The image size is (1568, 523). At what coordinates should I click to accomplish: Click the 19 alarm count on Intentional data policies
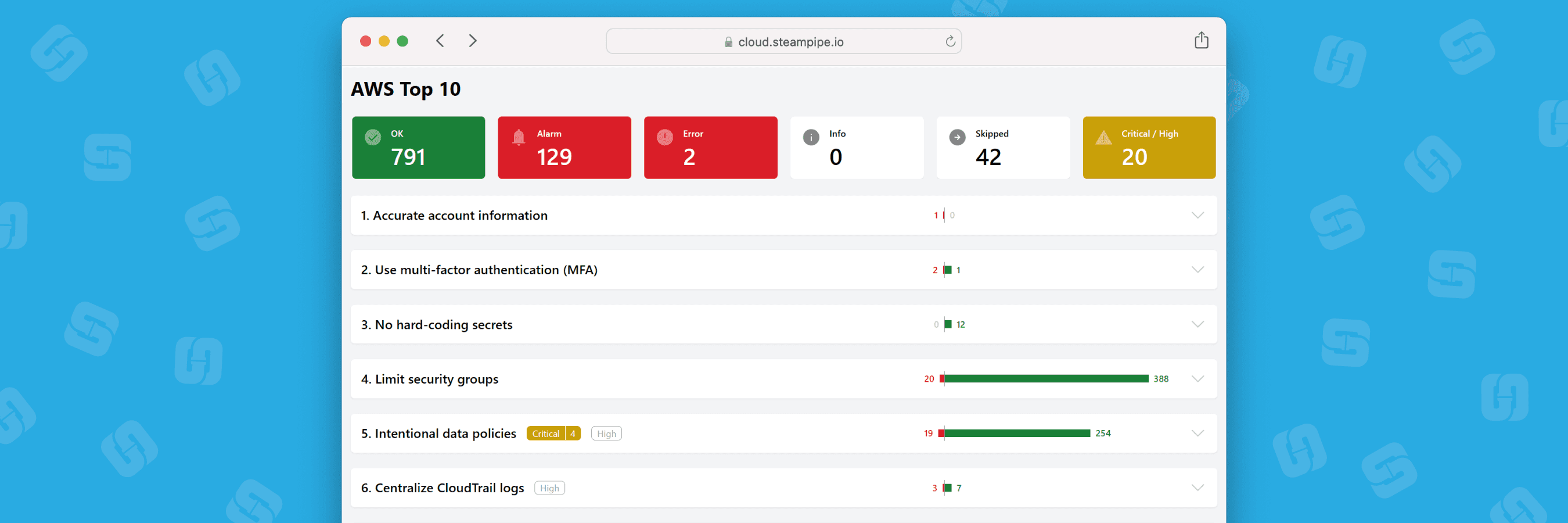pyautogui.click(x=927, y=434)
